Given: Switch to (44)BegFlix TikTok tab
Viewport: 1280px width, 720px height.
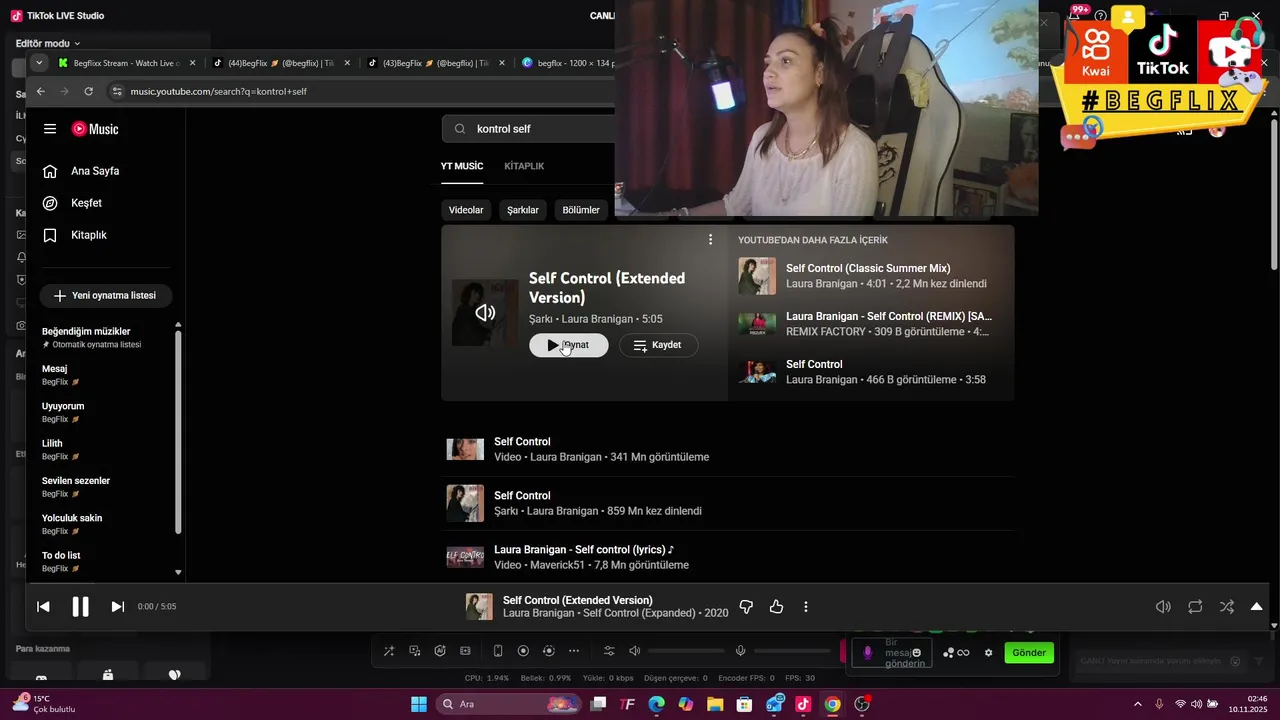Looking at the screenshot, I should pos(282,63).
